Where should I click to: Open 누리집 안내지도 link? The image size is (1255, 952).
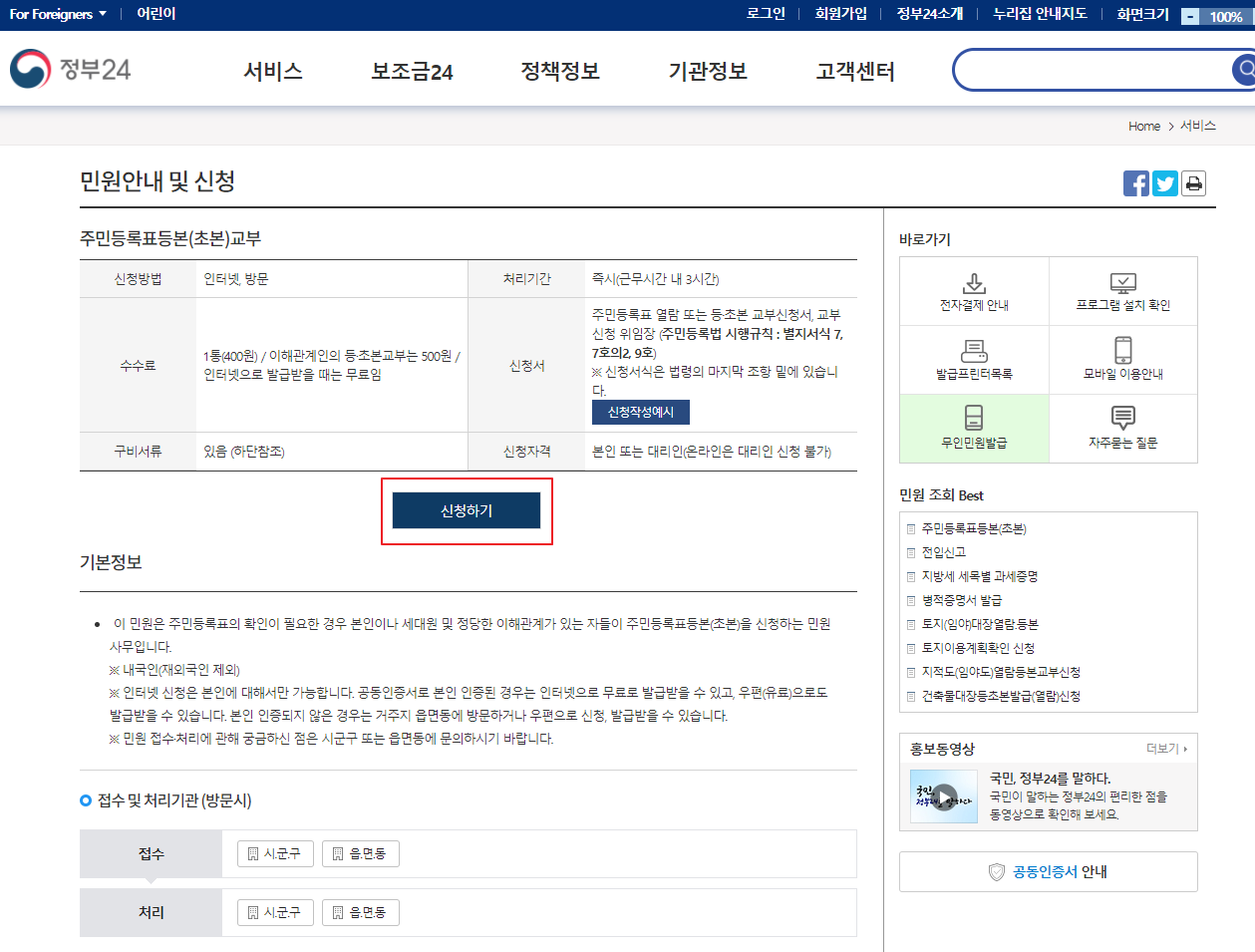1040,14
